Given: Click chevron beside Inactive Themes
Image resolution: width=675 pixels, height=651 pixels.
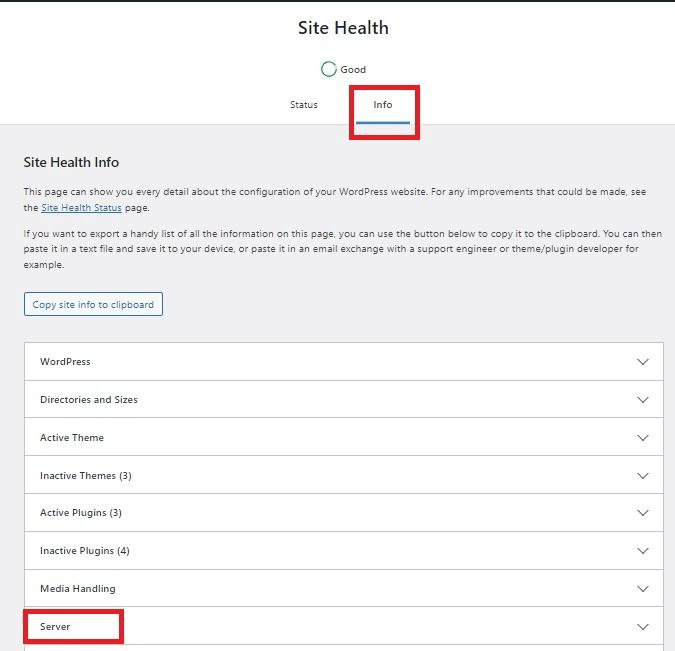Looking at the screenshot, I should pyautogui.click(x=643, y=476).
